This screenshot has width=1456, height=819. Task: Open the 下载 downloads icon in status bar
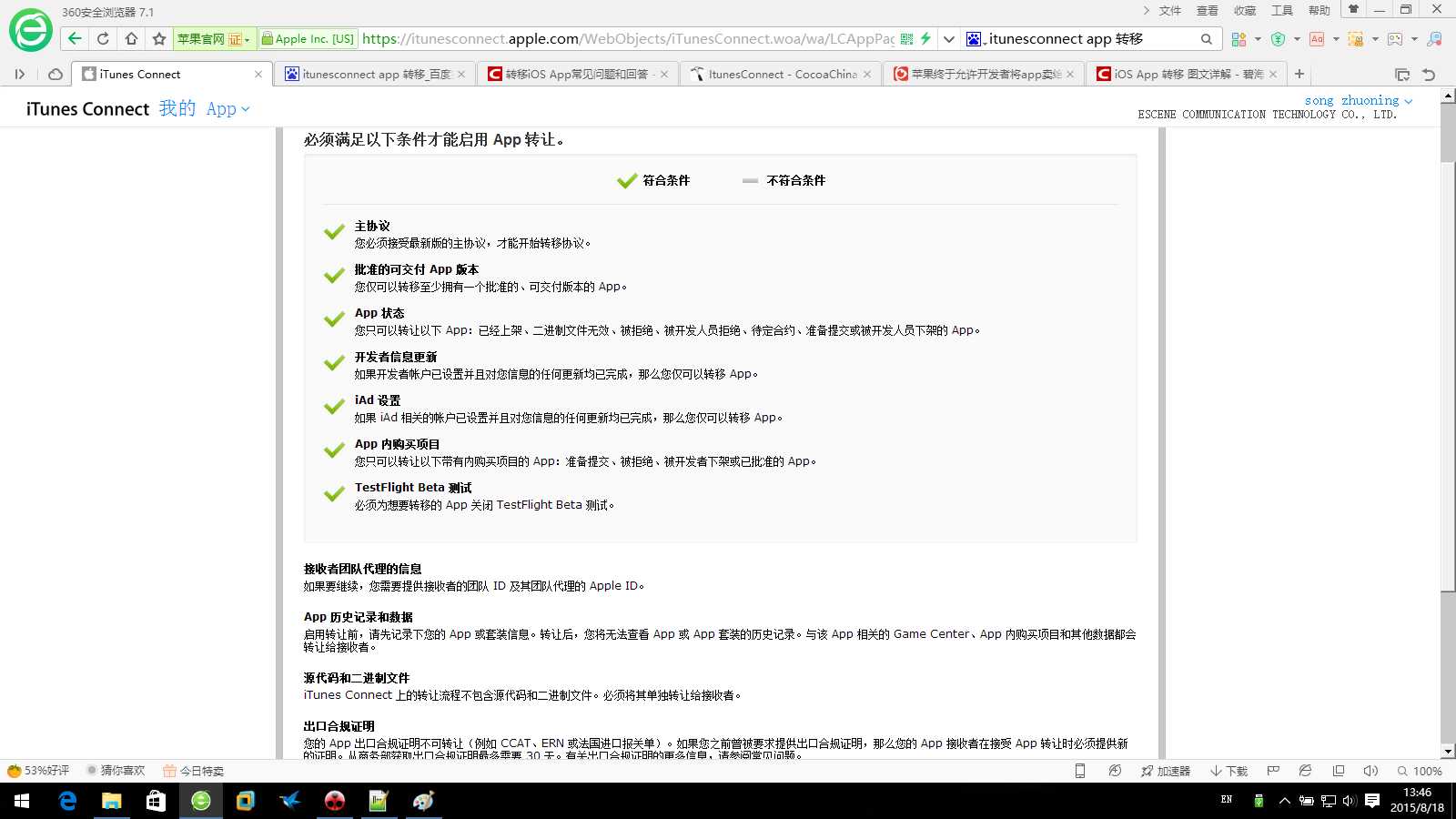tap(1230, 771)
